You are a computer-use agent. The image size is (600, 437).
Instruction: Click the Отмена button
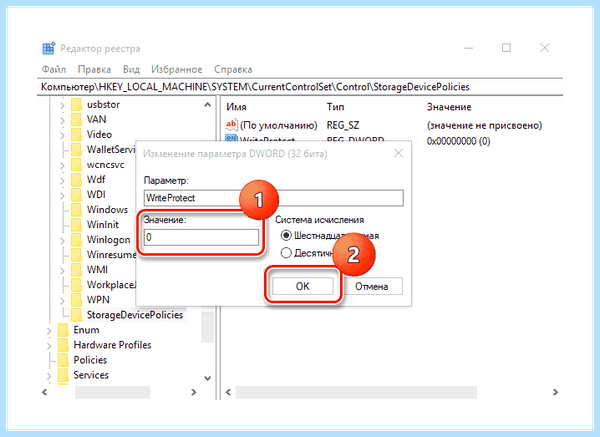click(x=372, y=286)
